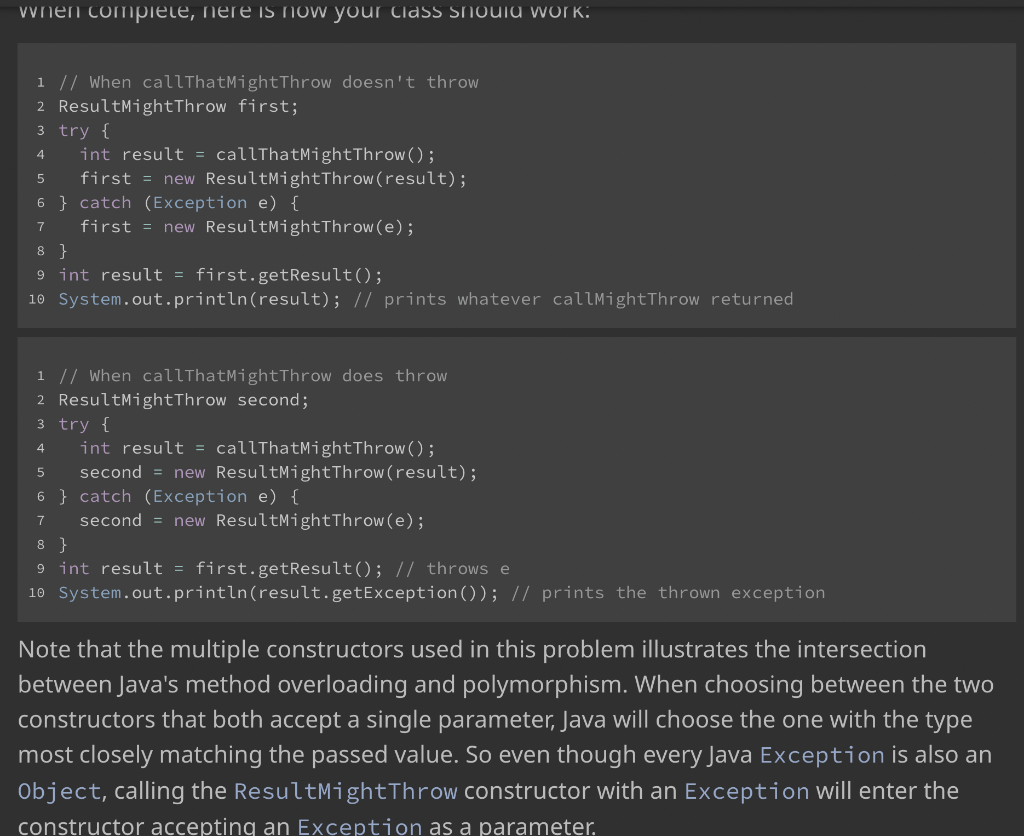This screenshot has width=1024, height=836.
Task: Click "Exception" after "constructor with an"
Action: coord(746,791)
